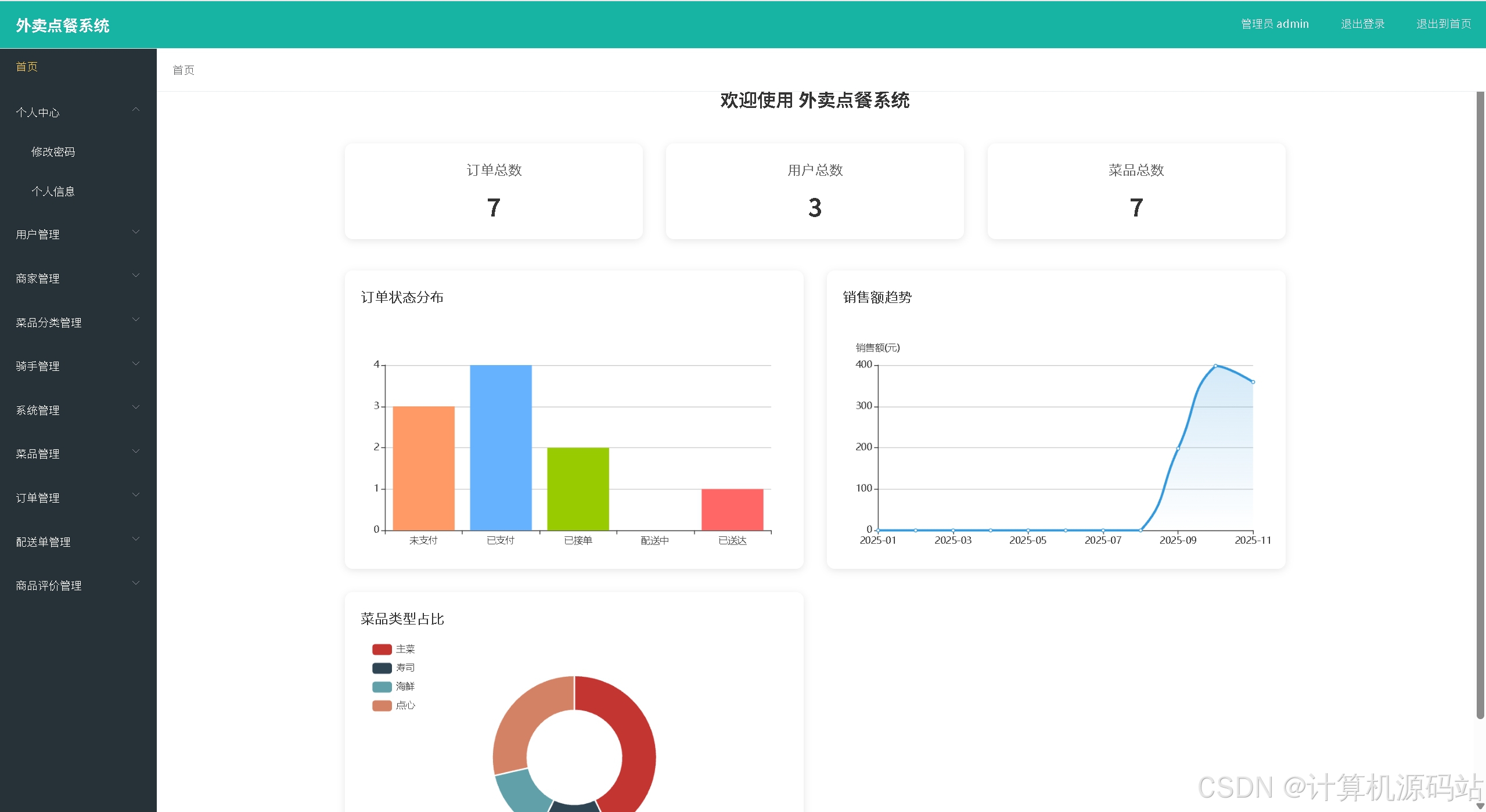
Task: Click the 销售额趋势 chart title
Action: click(877, 297)
